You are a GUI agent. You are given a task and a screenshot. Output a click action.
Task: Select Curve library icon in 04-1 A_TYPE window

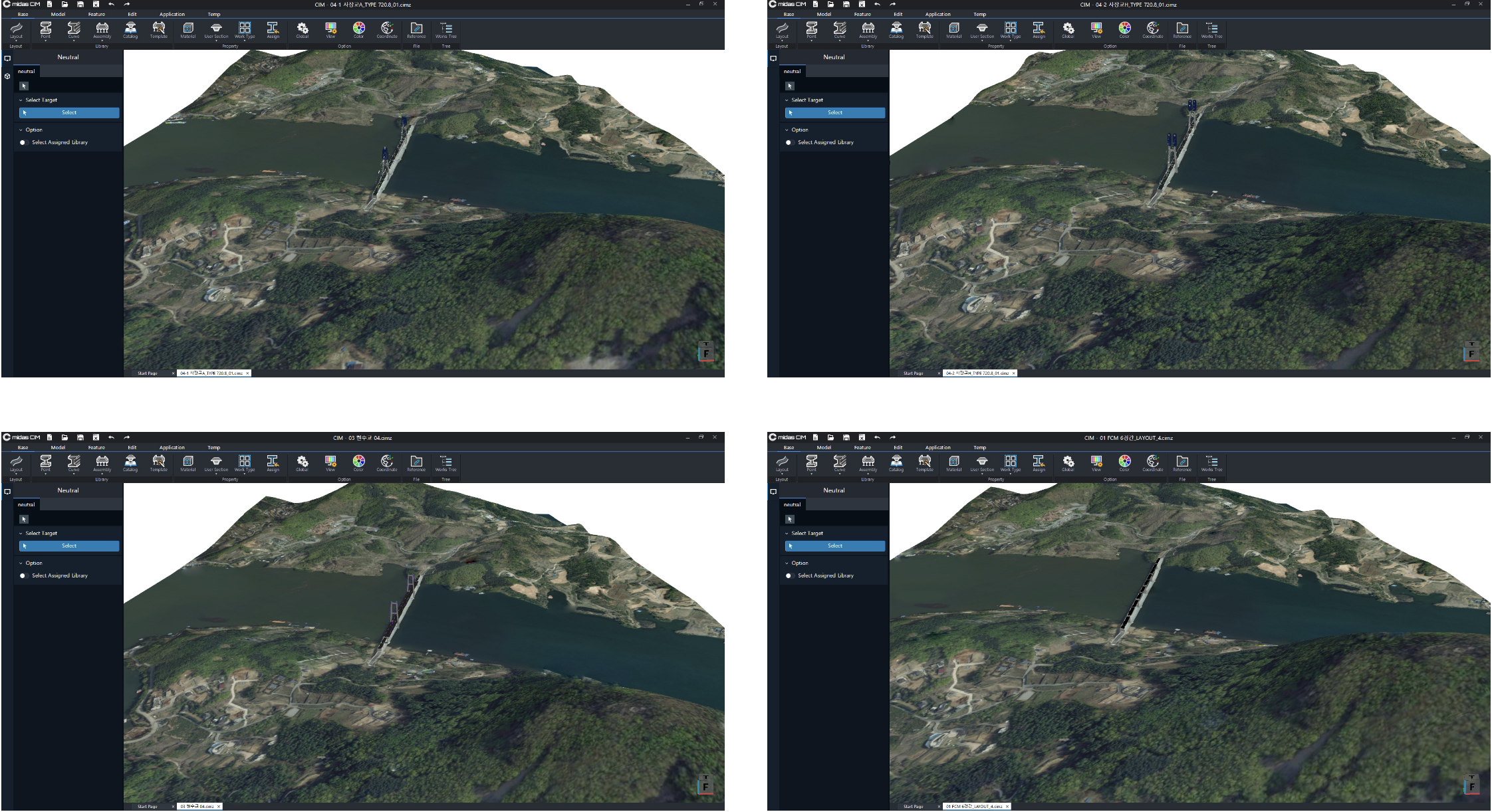click(74, 30)
